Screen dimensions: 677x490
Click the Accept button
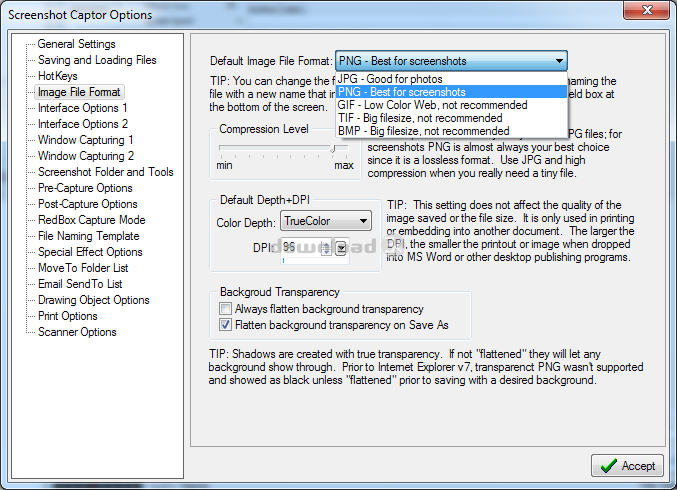(627, 465)
